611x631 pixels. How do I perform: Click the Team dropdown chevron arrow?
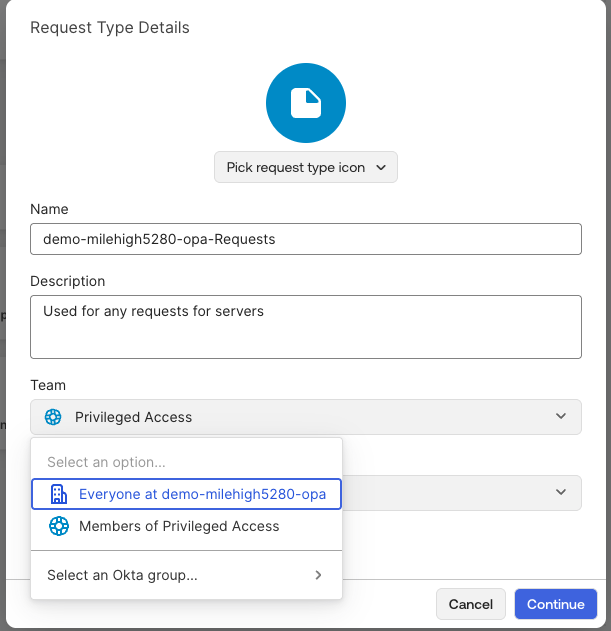coord(561,416)
